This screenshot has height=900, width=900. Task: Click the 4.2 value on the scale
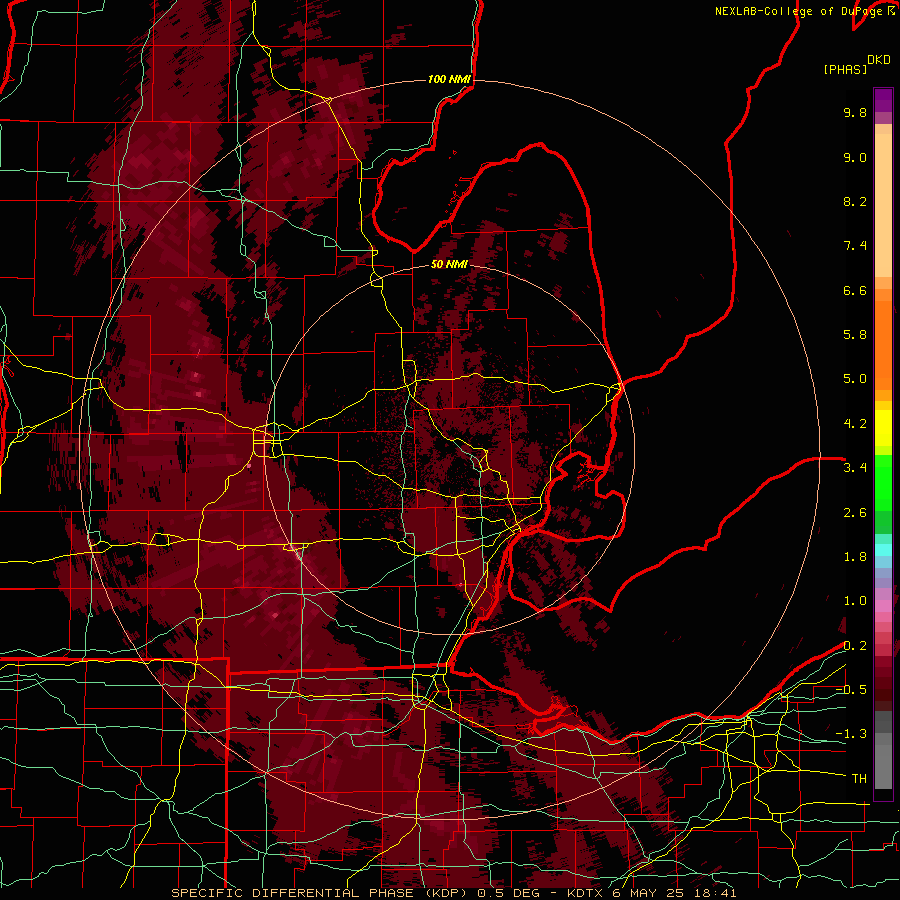(x=855, y=424)
